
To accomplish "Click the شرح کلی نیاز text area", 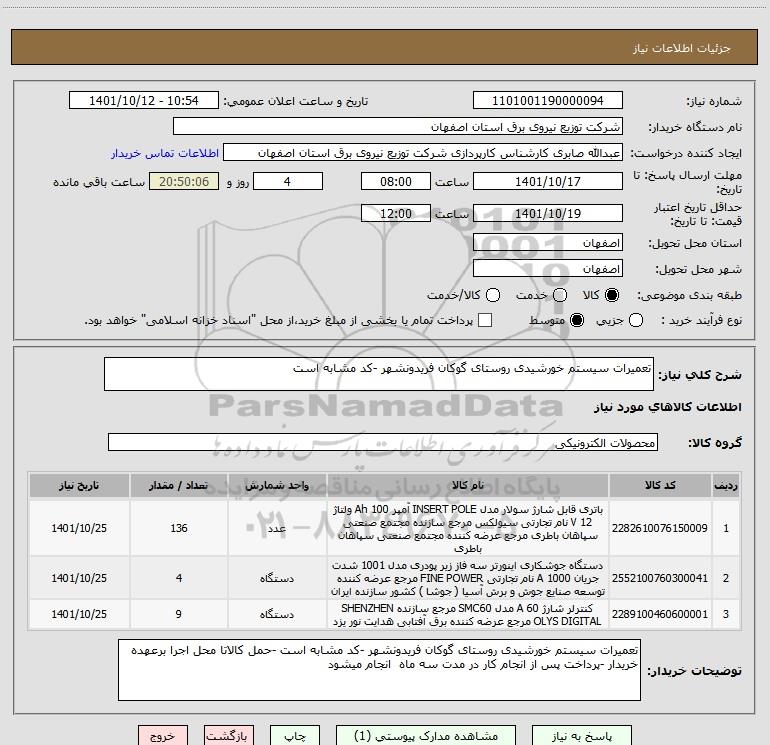I will point(379,374).
